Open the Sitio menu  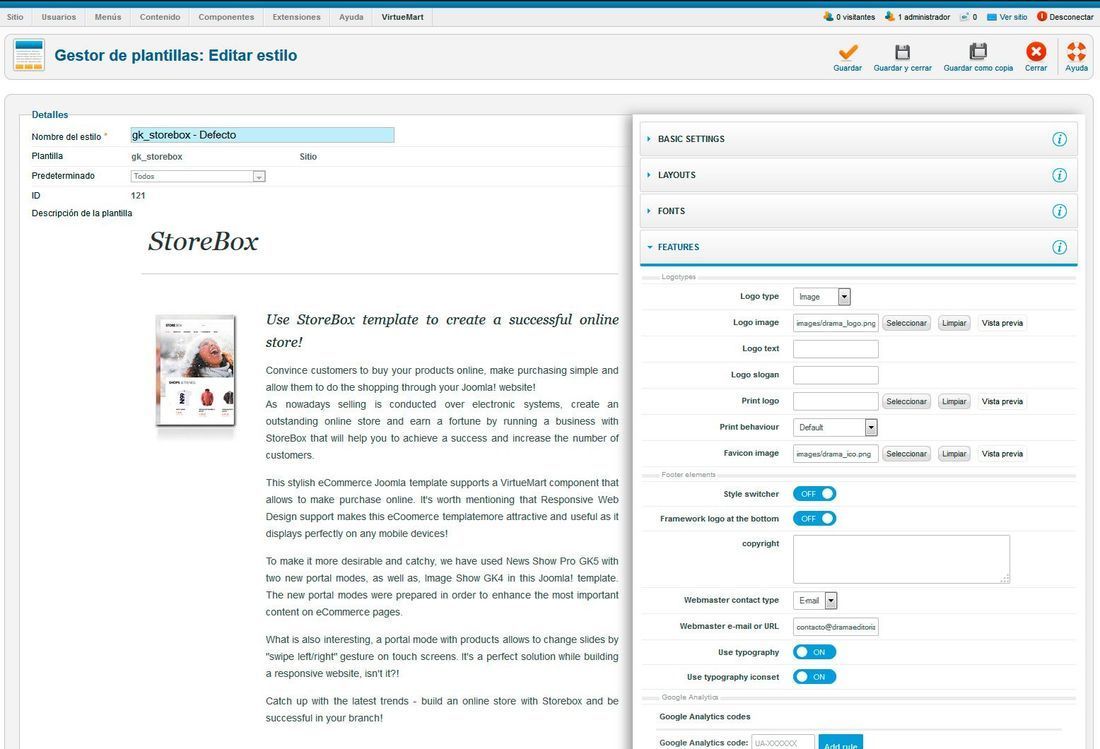(15, 17)
